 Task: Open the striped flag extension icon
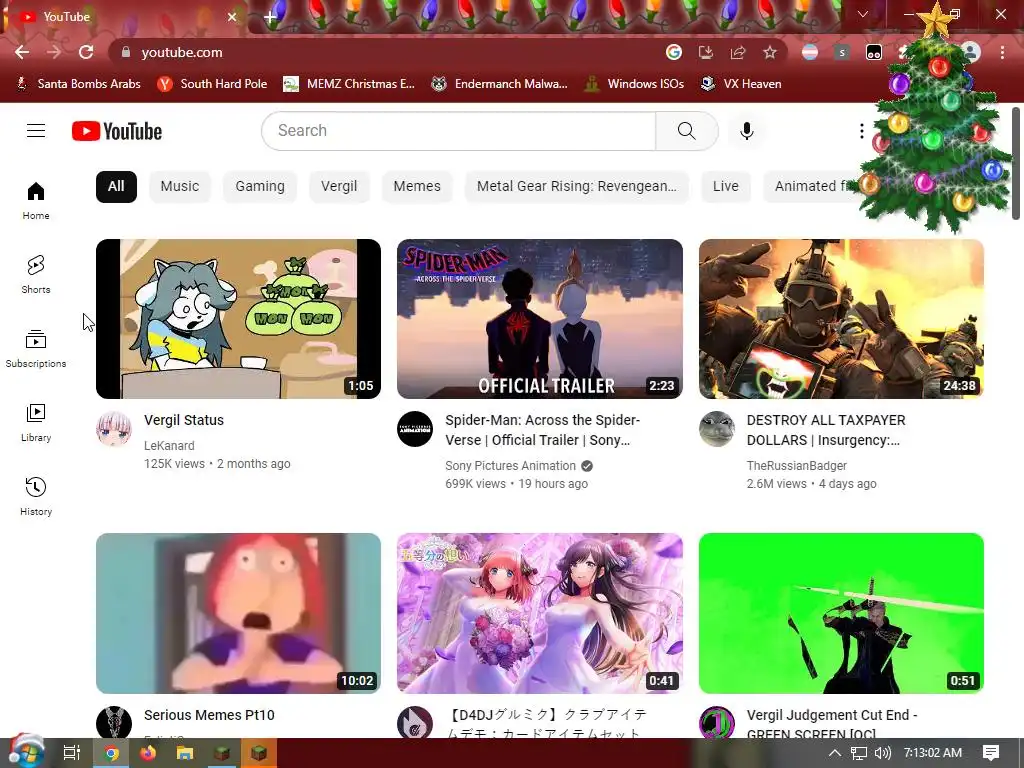point(810,52)
